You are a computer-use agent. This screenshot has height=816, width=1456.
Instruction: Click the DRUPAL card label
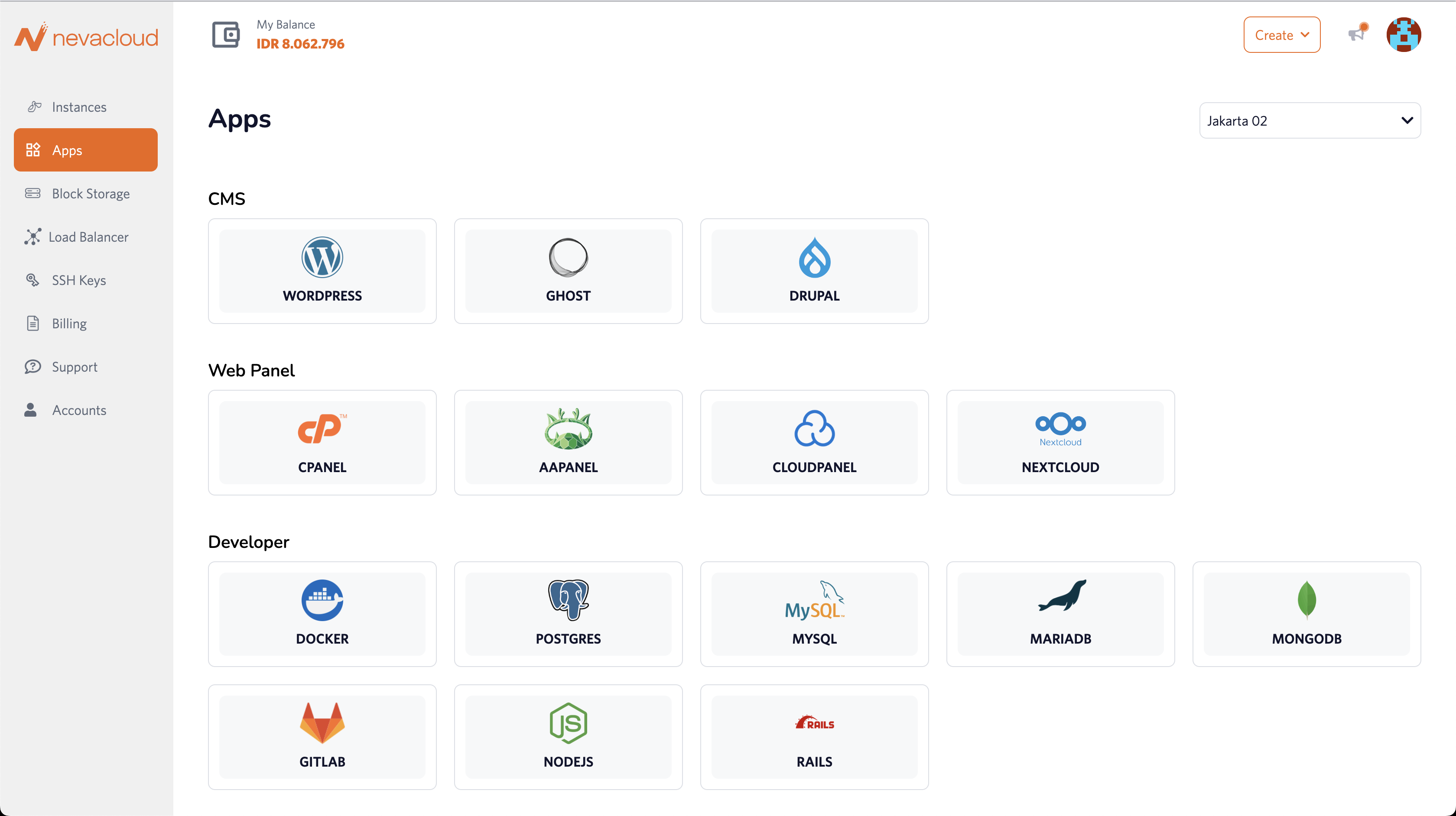click(815, 295)
